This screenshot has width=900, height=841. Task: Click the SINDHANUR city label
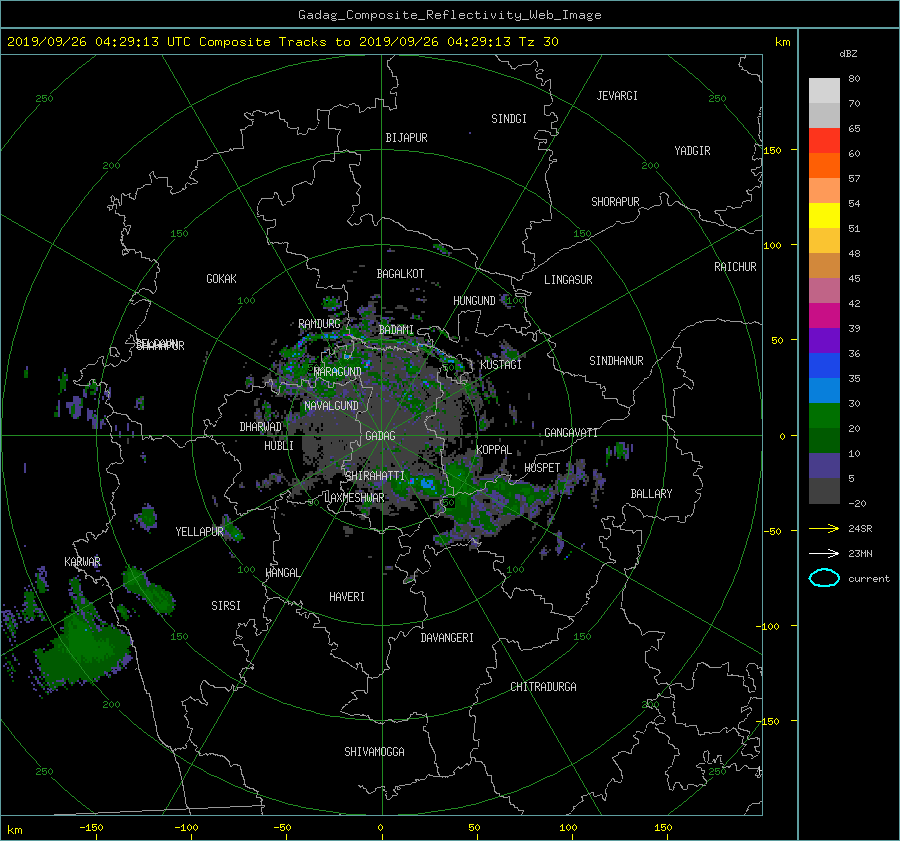tap(616, 361)
